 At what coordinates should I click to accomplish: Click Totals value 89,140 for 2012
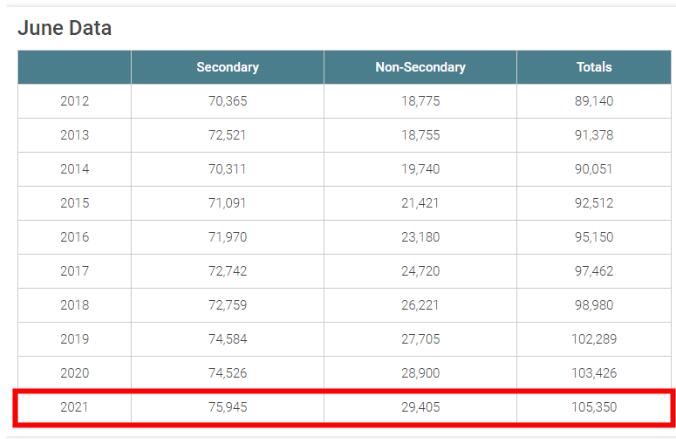(x=594, y=101)
